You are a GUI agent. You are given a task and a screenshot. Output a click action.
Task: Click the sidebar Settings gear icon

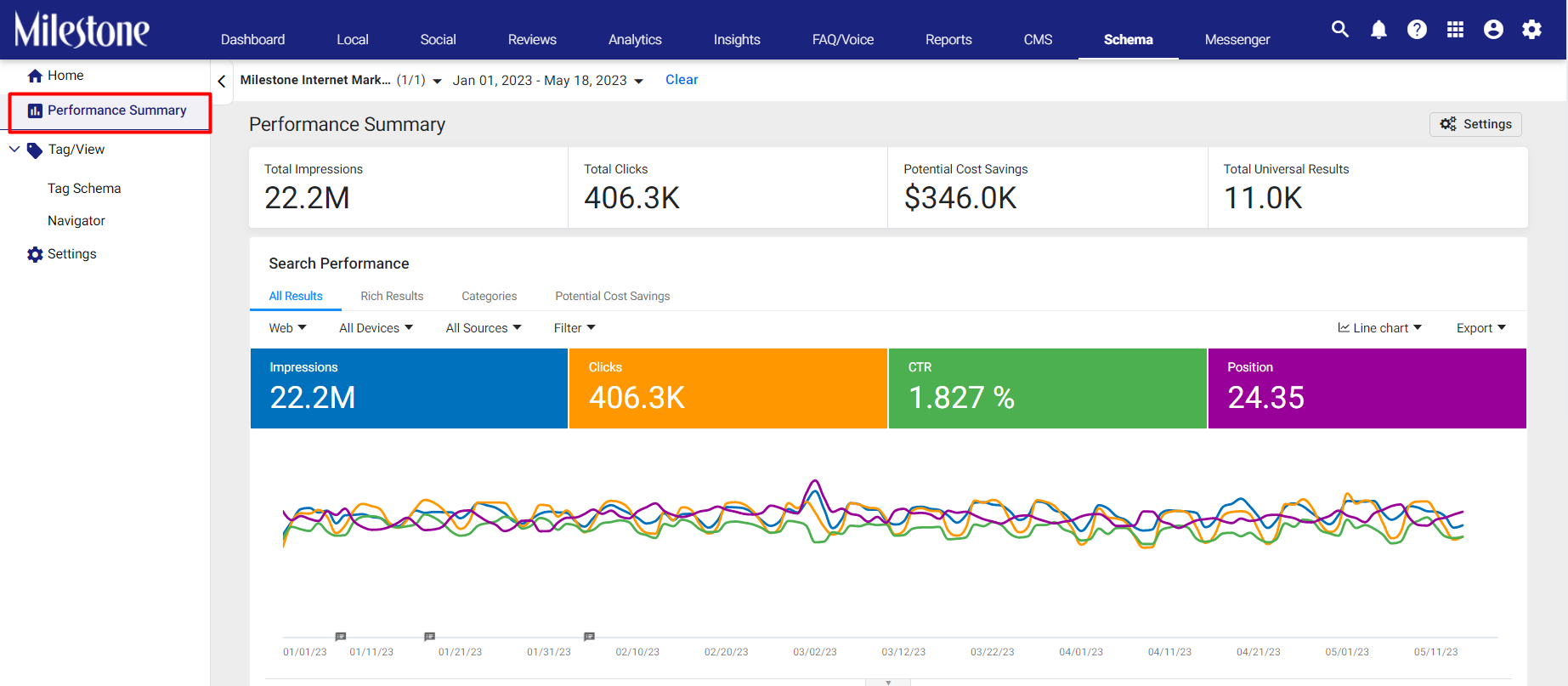[35, 254]
